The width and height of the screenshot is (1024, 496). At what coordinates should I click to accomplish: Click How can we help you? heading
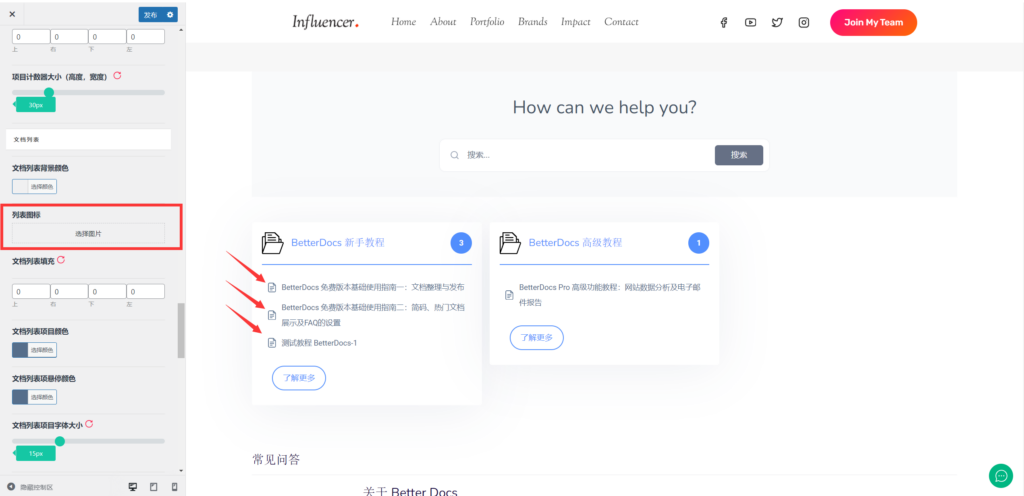tap(604, 107)
